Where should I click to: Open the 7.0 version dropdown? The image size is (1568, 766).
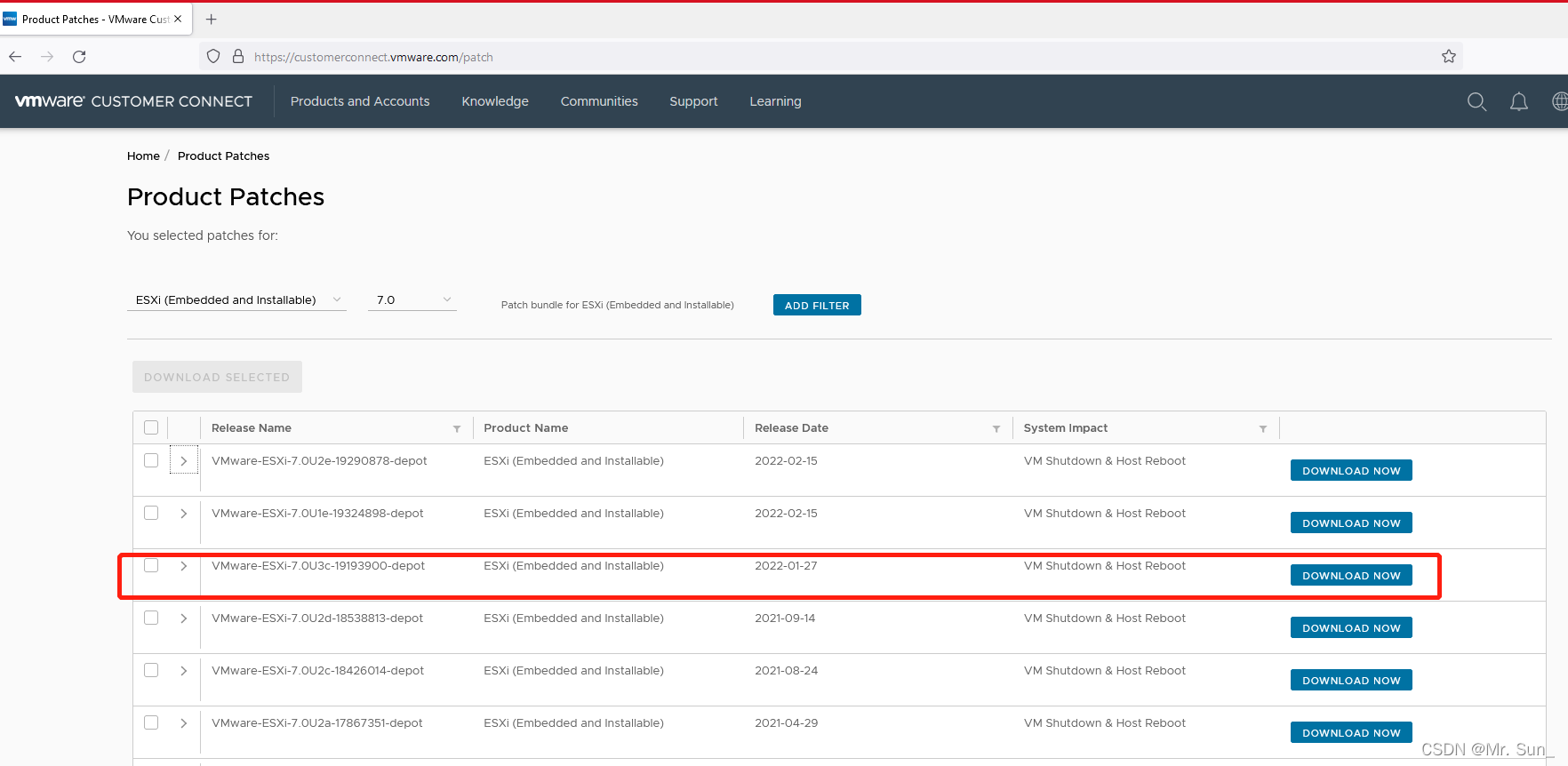412,300
